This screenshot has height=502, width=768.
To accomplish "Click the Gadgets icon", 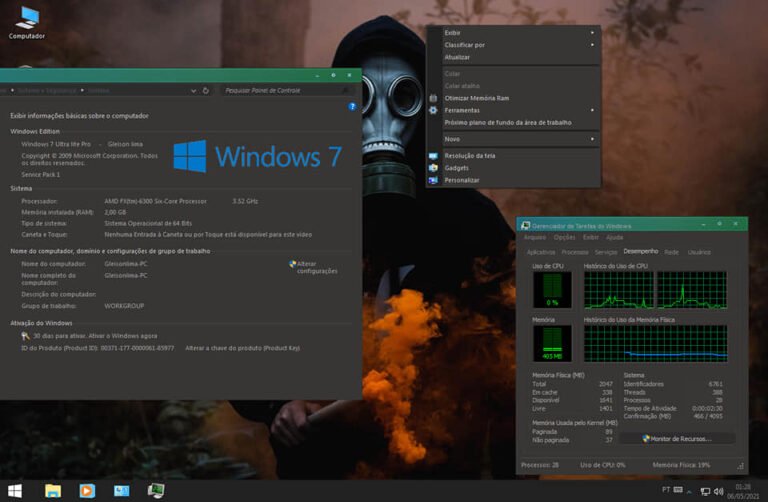I will [x=433, y=168].
